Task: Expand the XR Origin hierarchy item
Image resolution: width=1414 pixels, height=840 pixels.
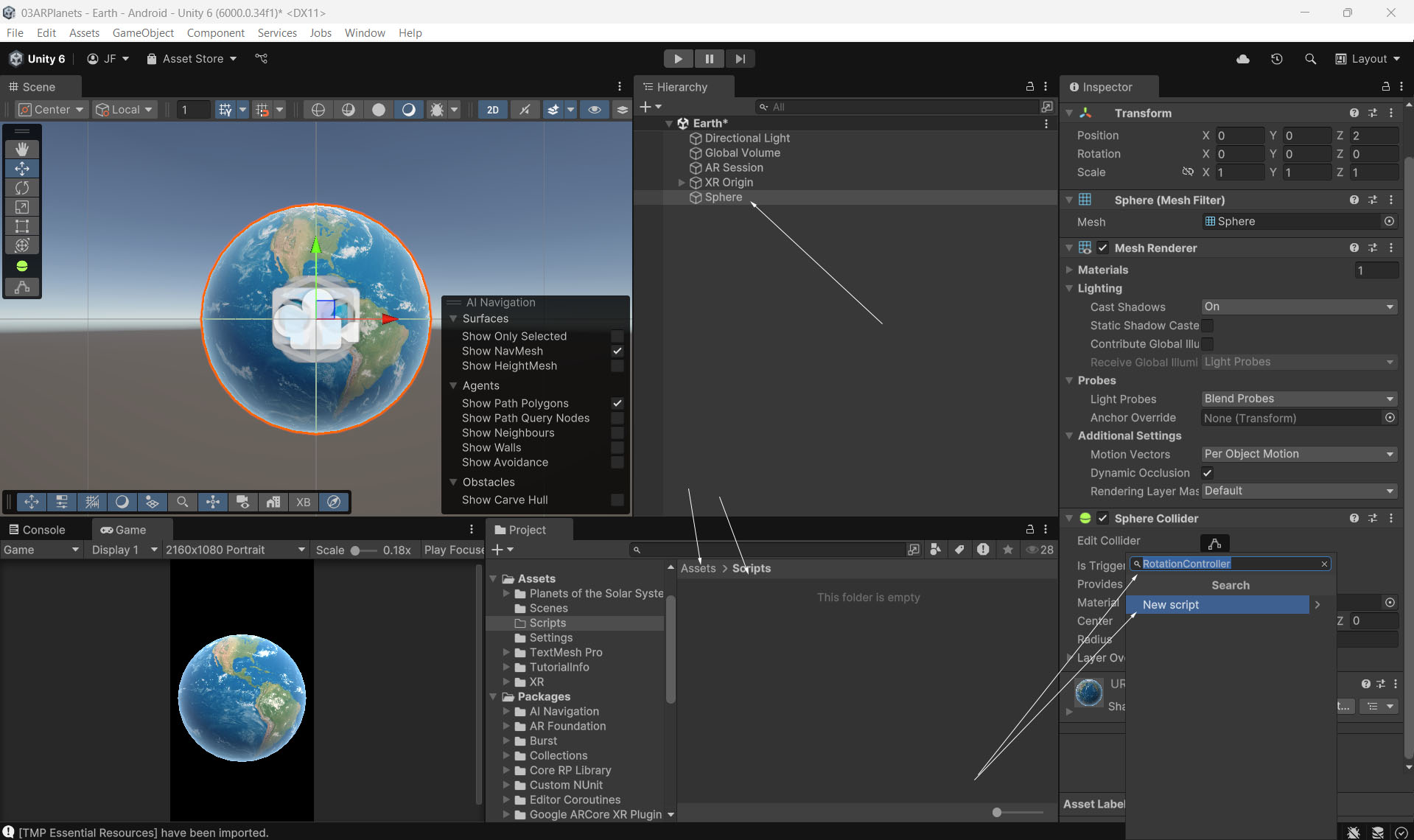Action: coord(682,183)
